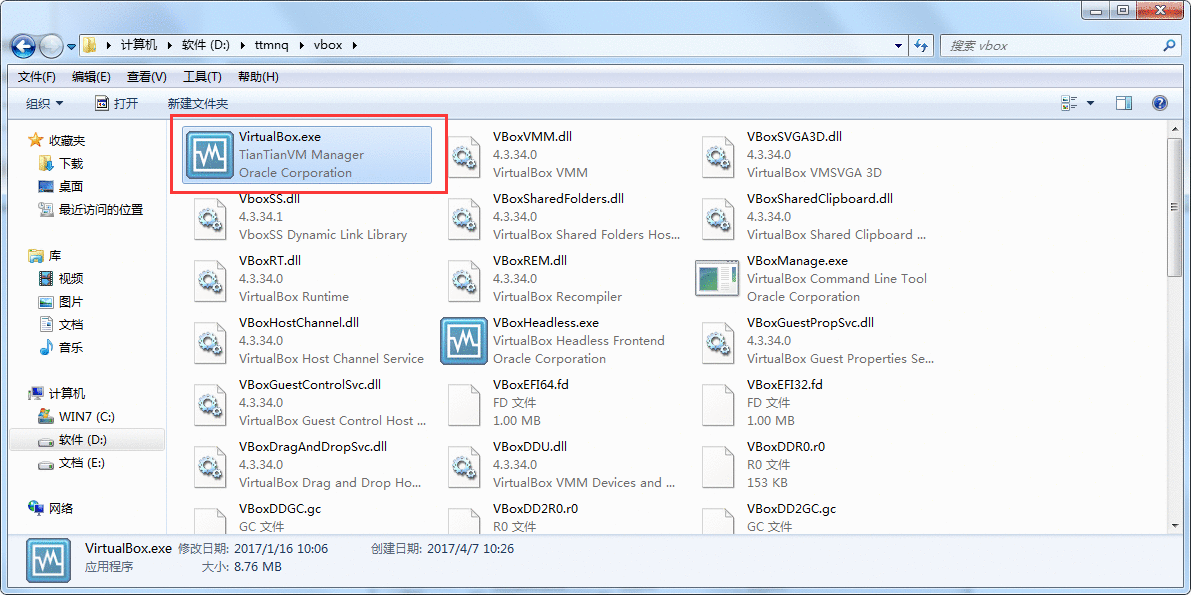The image size is (1191, 595).
Task: Select 软件 (D:) drive in sidebar
Action: (82, 440)
